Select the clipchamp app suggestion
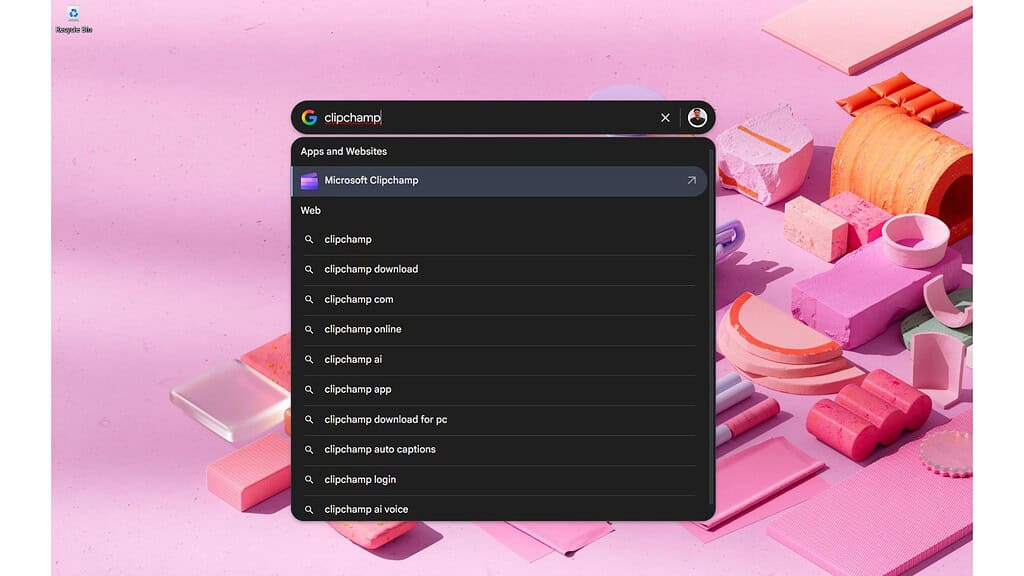The image size is (1024, 576). point(356,389)
